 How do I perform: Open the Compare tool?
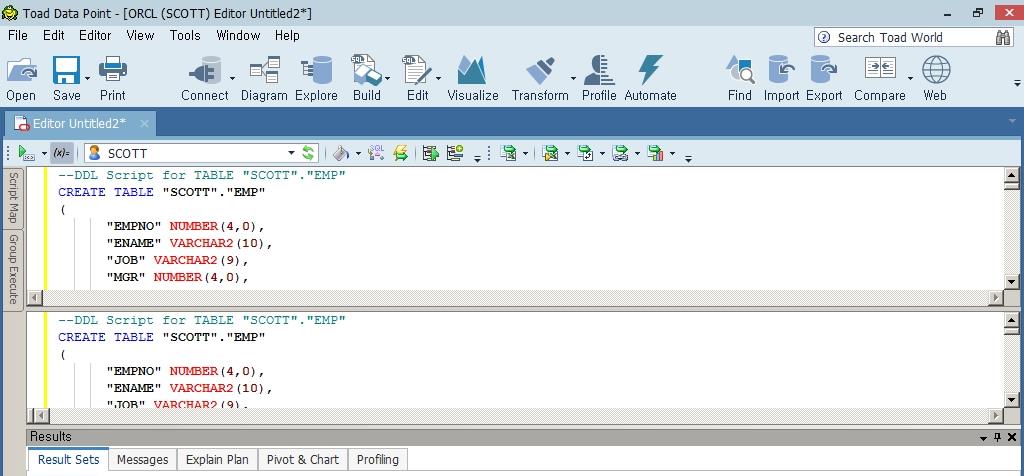pos(879,78)
